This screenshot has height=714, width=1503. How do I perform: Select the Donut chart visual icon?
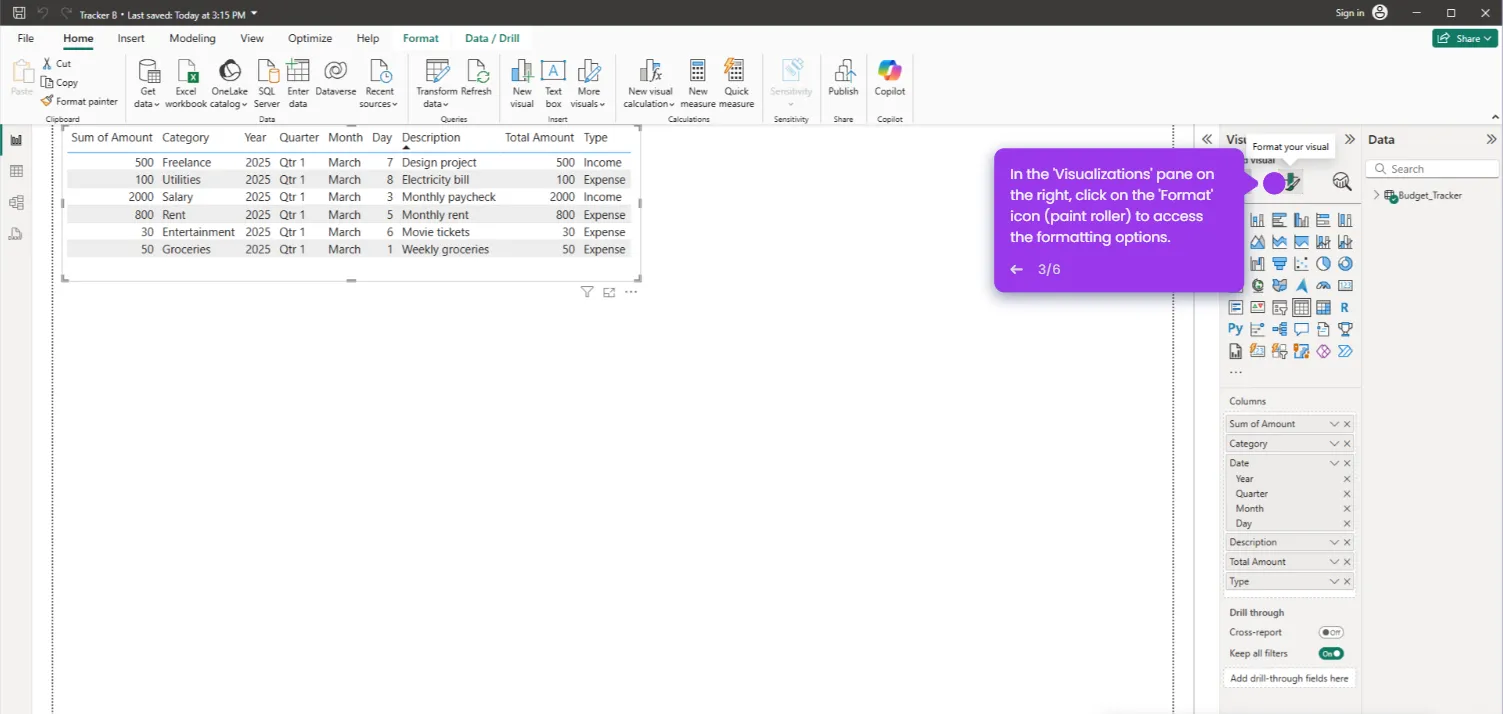(1345, 264)
